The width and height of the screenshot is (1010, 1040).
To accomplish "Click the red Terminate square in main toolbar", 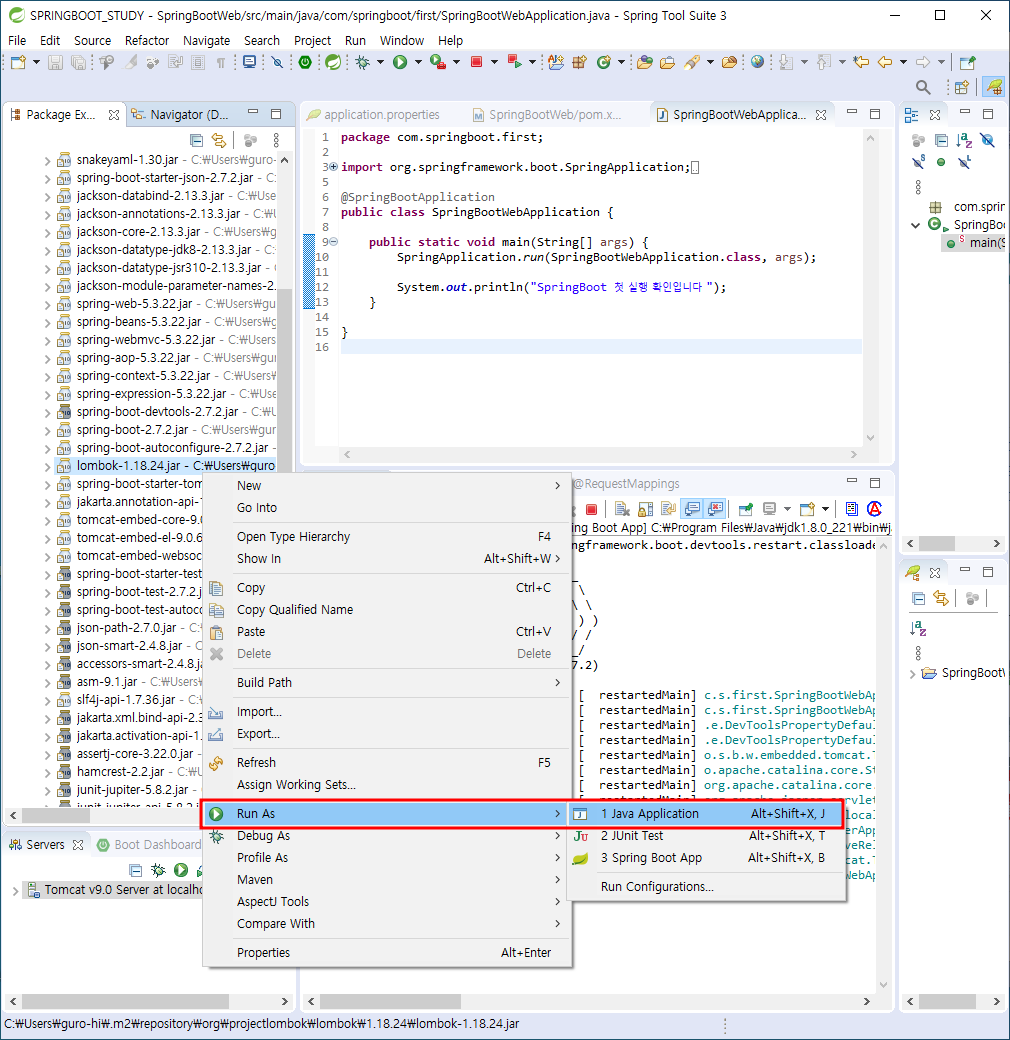I will (476, 62).
